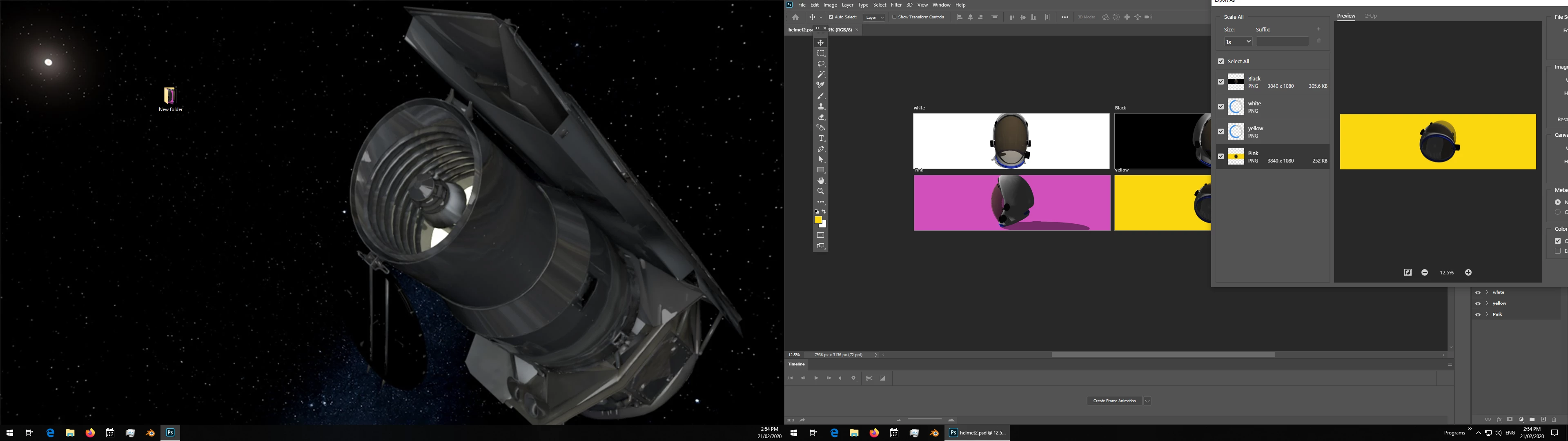This screenshot has width=1568, height=441.
Task: Select the Pen tool
Action: 820,149
